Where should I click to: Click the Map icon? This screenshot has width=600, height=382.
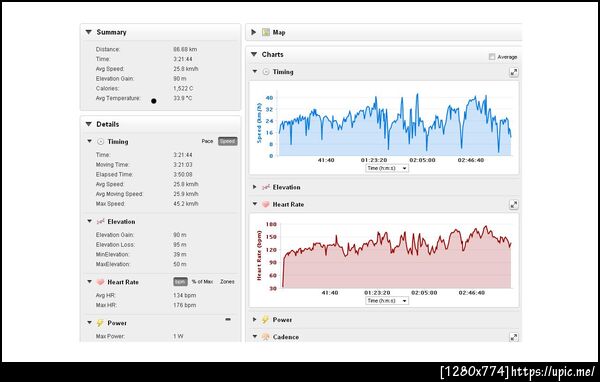click(266, 32)
